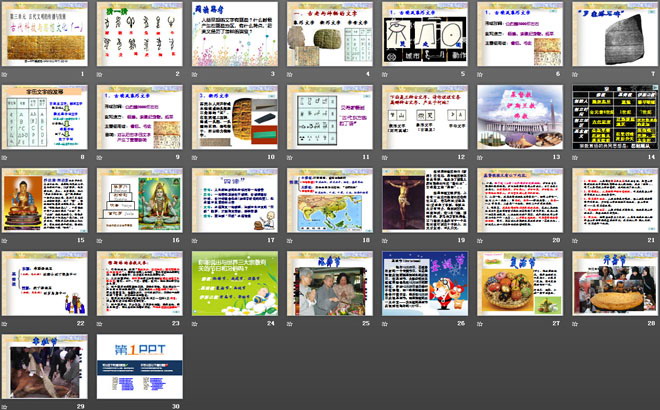Image resolution: width=660 pixels, height=410 pixels.
Task: Click the star icon under slide 27
Action: pyautogui.click(x=480, y=324)
